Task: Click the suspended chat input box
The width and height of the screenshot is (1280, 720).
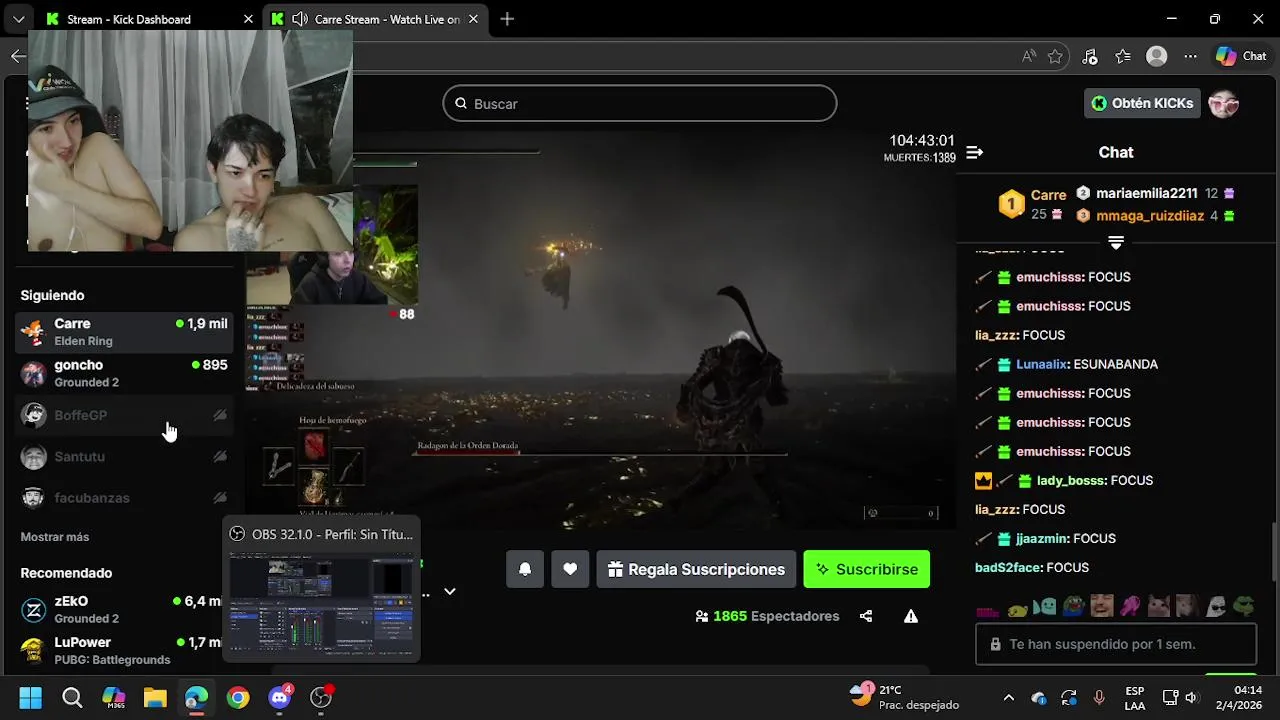Action: pyautogui.click(x=1116, y=644)
